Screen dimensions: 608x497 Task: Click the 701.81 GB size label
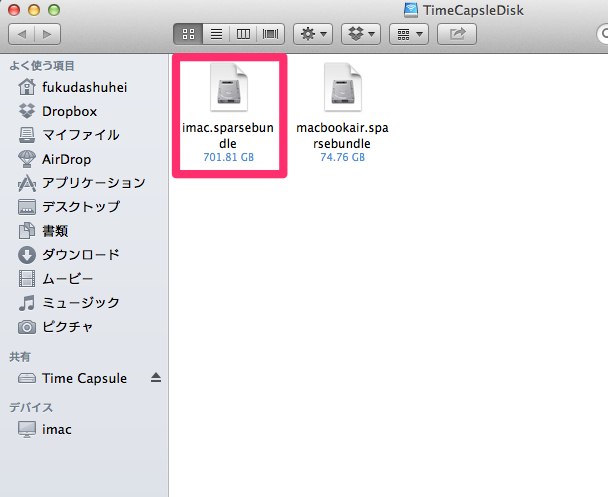(228, 157)
